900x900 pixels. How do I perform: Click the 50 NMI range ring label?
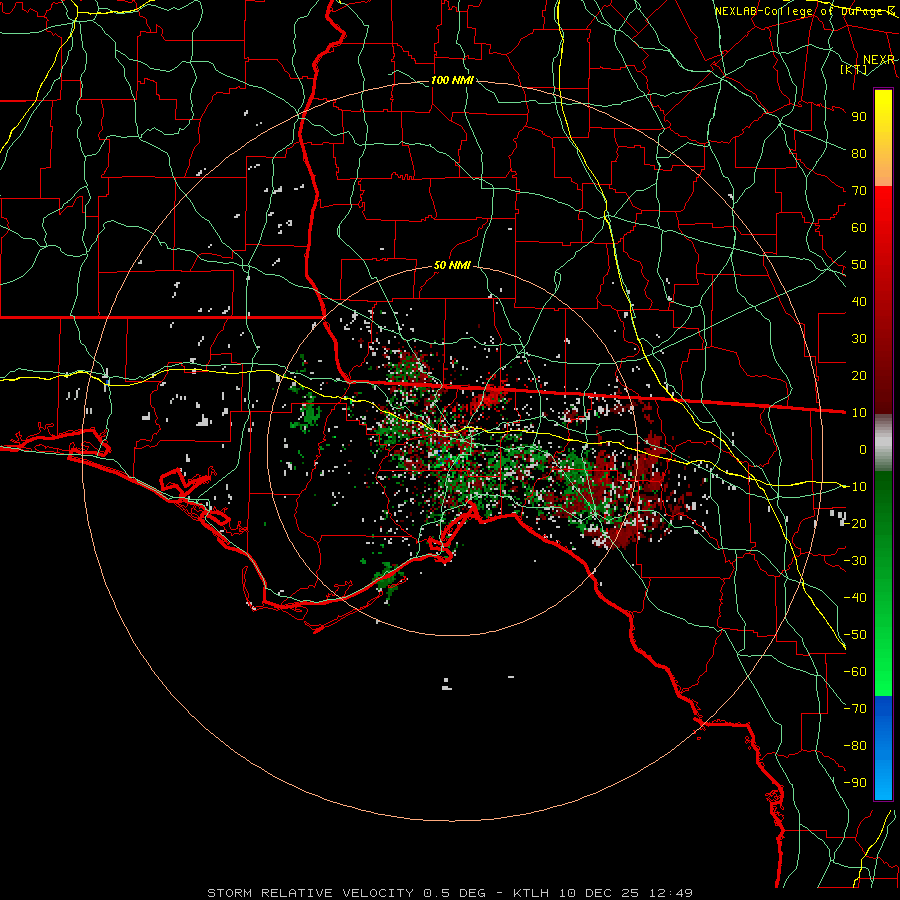(452, 265)
